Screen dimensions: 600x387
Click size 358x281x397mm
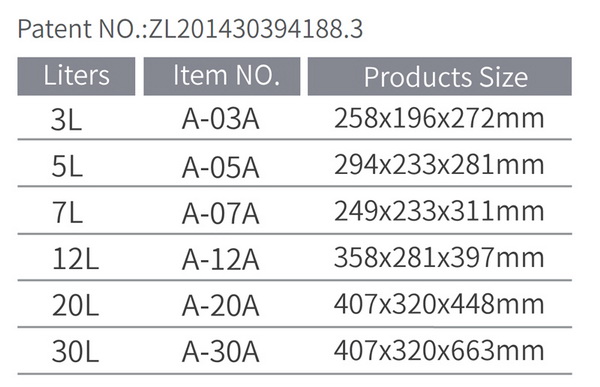(439, 258)
